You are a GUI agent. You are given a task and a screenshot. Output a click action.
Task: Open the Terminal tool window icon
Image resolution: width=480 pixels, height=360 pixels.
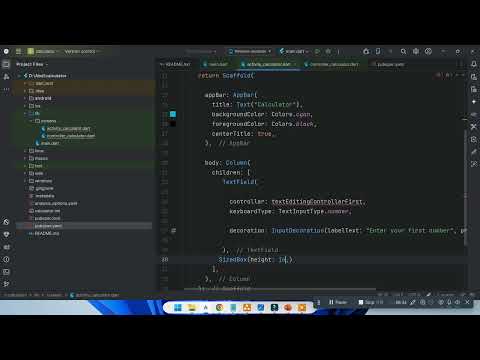[x=6, y=272]
